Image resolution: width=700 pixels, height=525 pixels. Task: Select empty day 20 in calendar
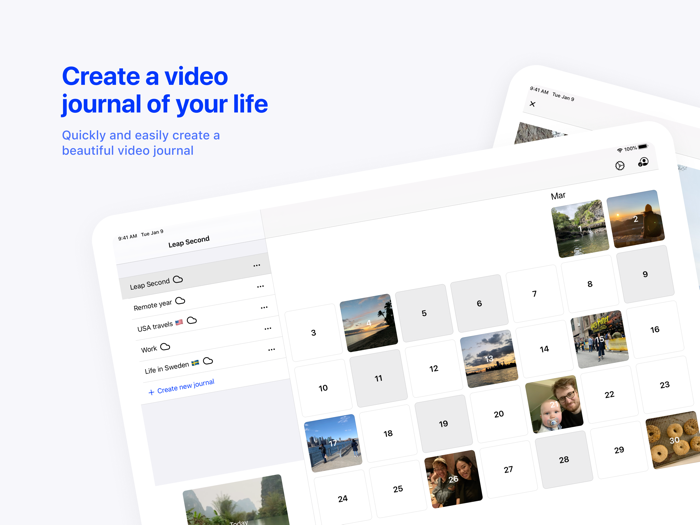(x=499, y=414)
